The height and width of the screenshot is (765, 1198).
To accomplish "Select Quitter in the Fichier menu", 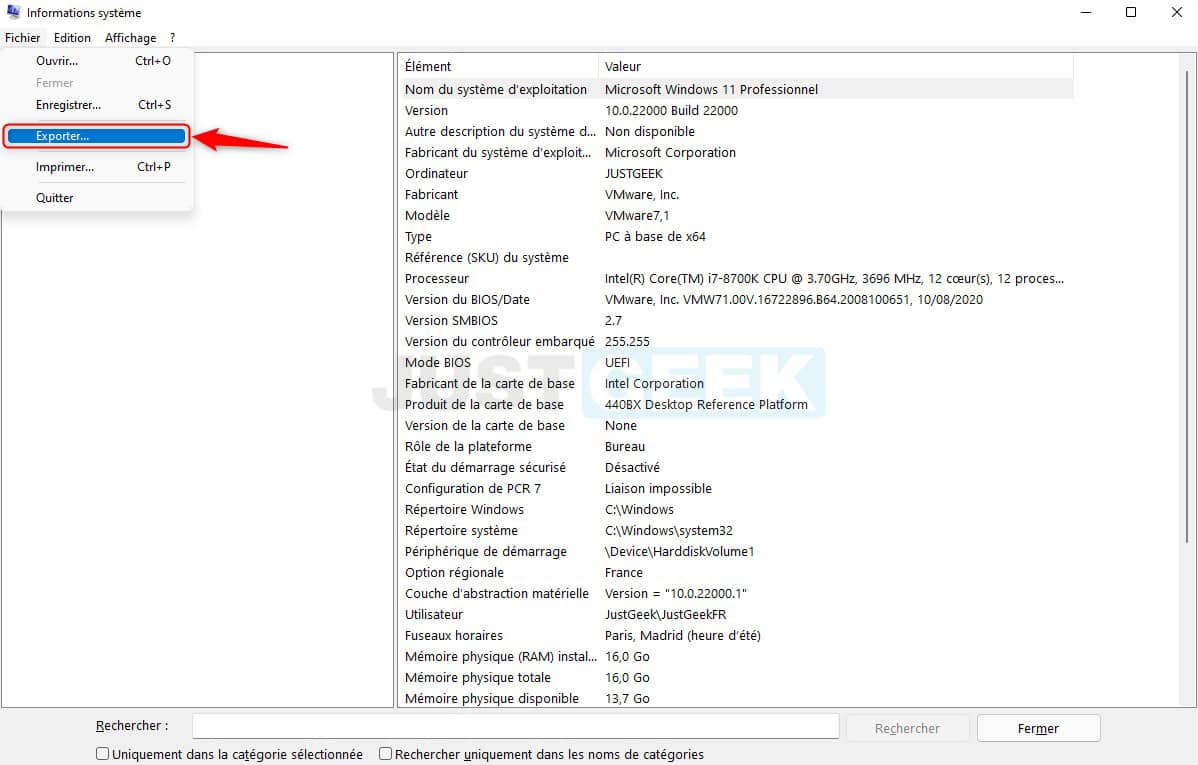I will pyautogui.click(x=97, y=198).
